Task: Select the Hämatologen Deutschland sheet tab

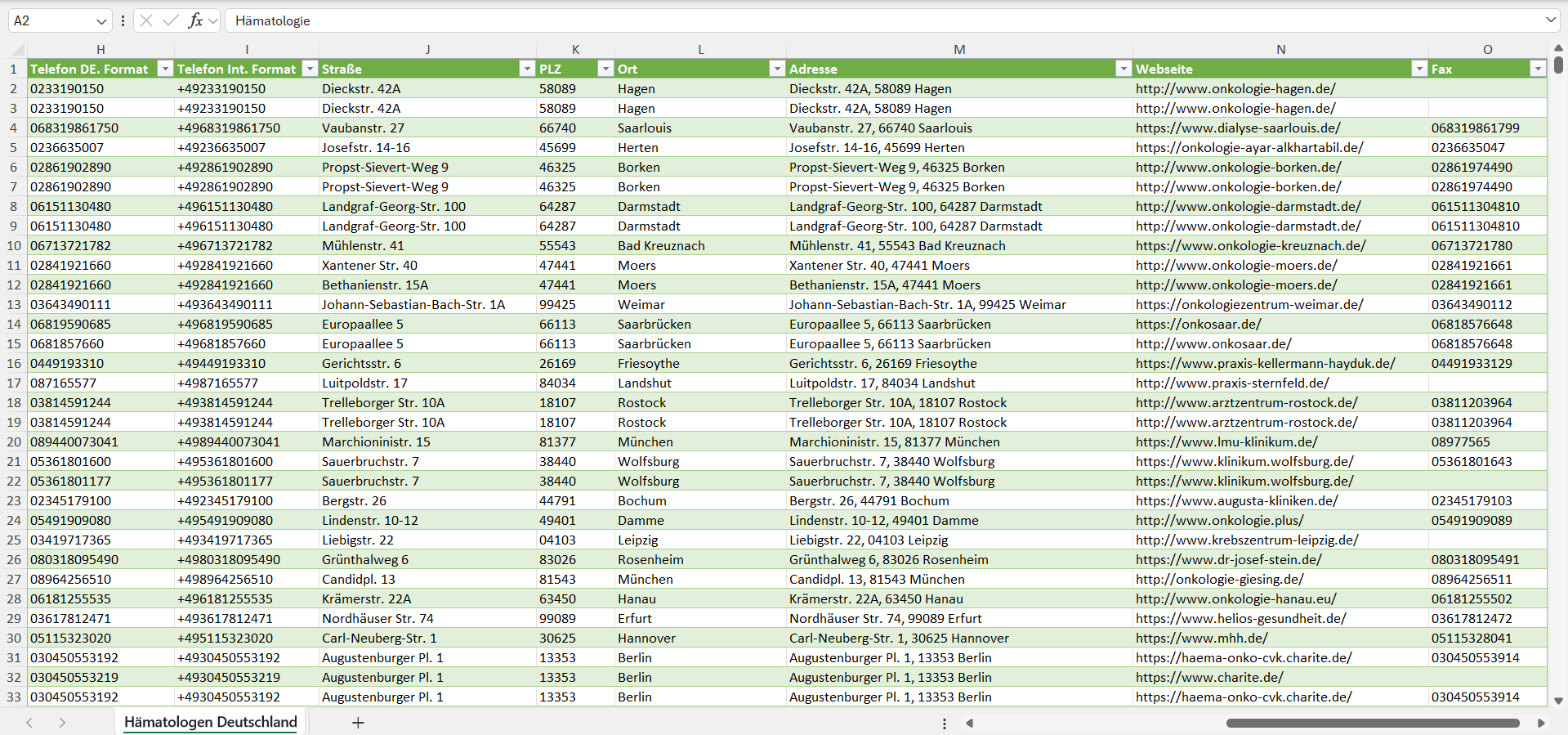Action: pos(210,722)
